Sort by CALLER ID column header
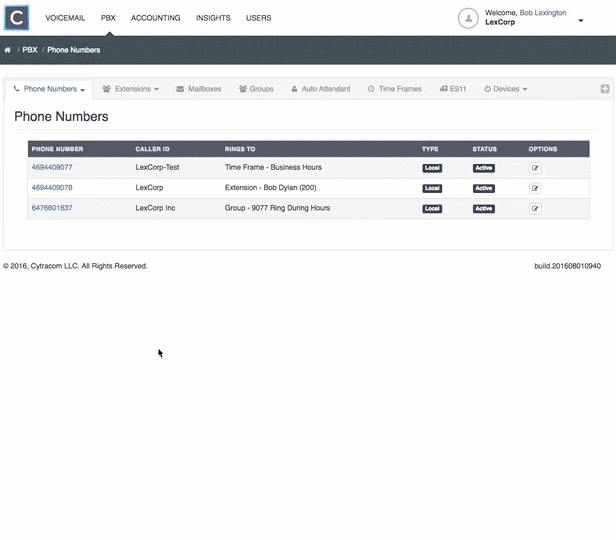Image resolution: width=616 pixels, height=540 pixels. (152, 149)
